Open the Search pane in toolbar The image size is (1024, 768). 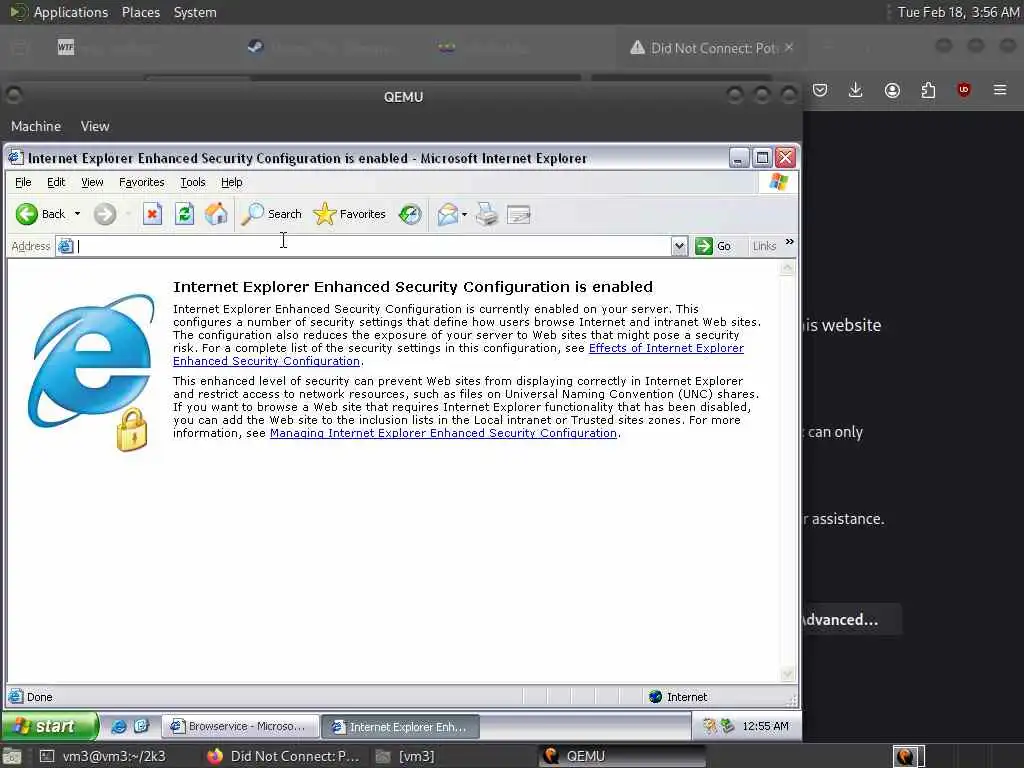click(x=272, y=214)
